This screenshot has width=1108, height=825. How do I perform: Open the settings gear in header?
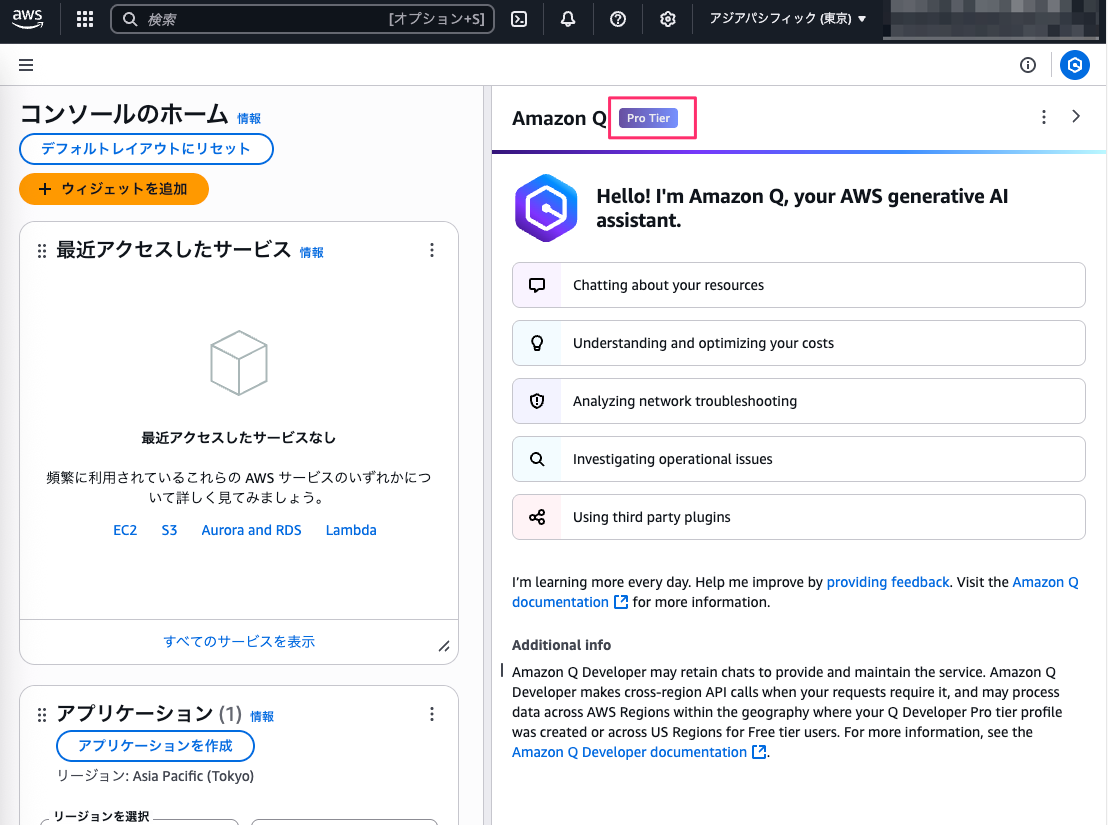[668, 19]
